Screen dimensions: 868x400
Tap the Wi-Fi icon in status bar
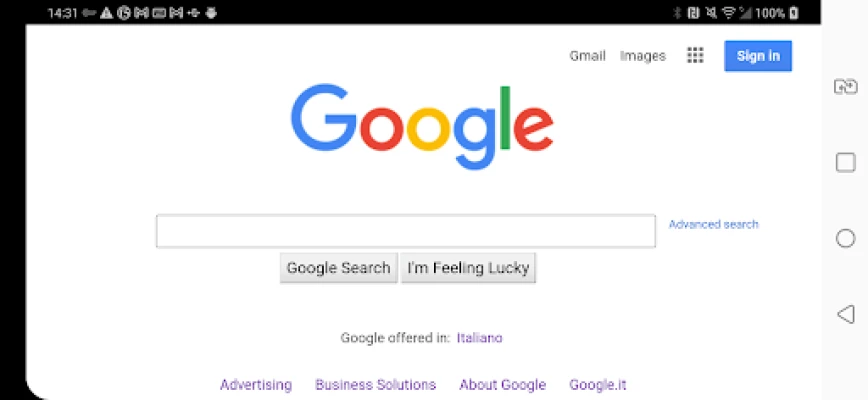click(x=728, y=13)
